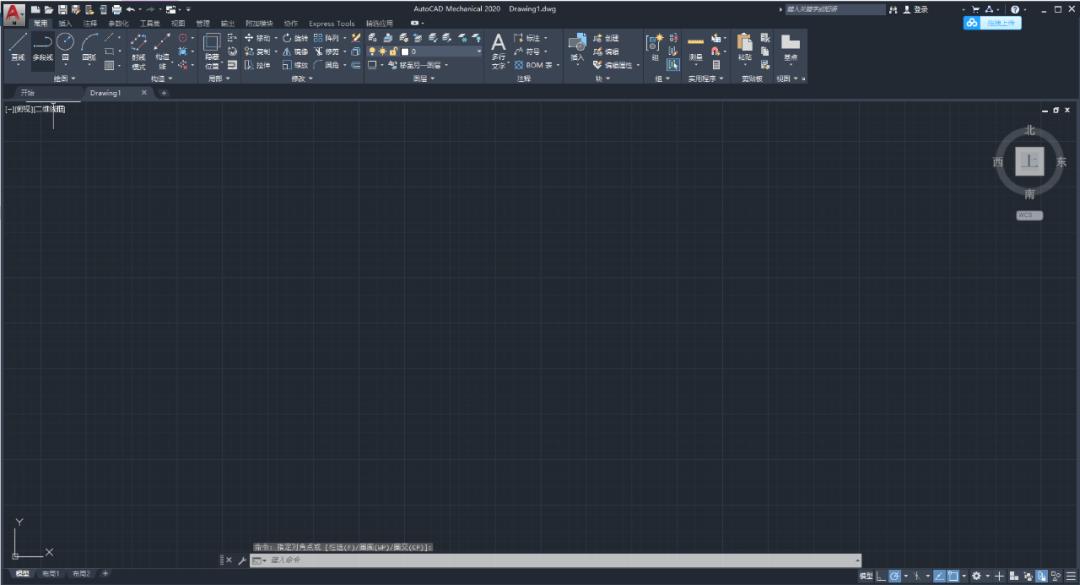Toggle polar tracking in the status bar

click(x=894, y=576)
